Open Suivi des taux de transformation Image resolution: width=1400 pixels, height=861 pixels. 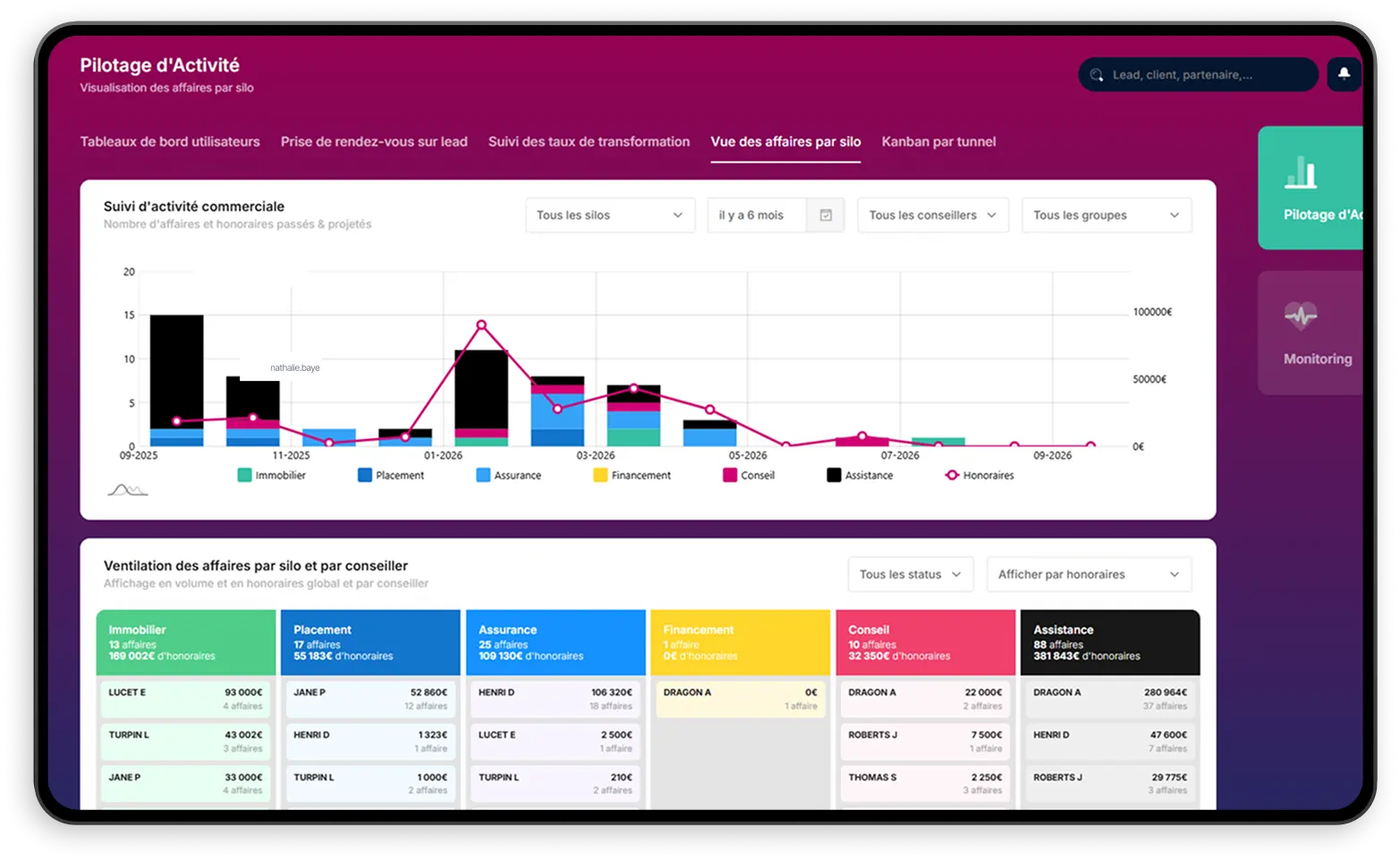[589, 141]
